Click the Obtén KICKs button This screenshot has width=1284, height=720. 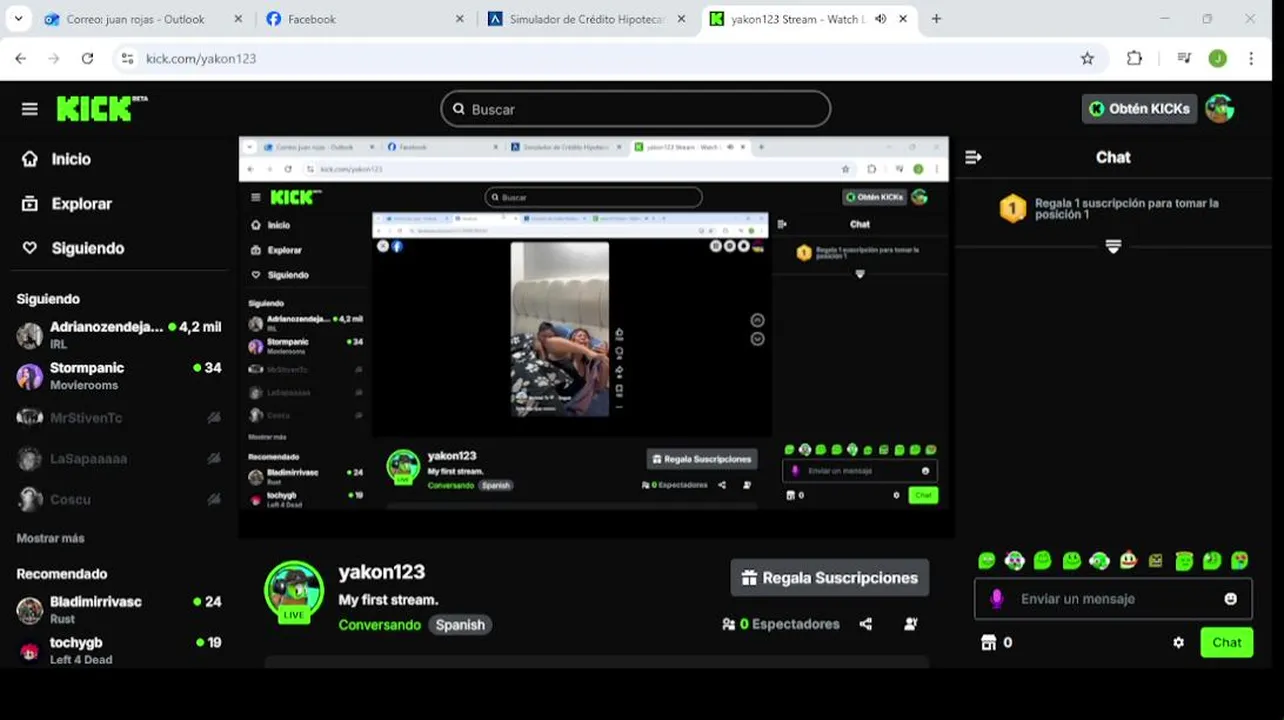click(x=1139, y=109)
